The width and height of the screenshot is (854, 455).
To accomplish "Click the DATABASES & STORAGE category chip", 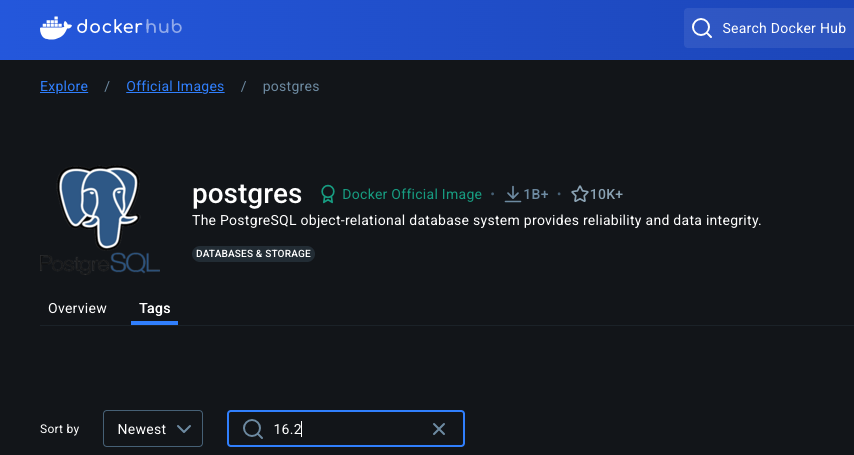I will pyautogui.click(x=253, y=253).
